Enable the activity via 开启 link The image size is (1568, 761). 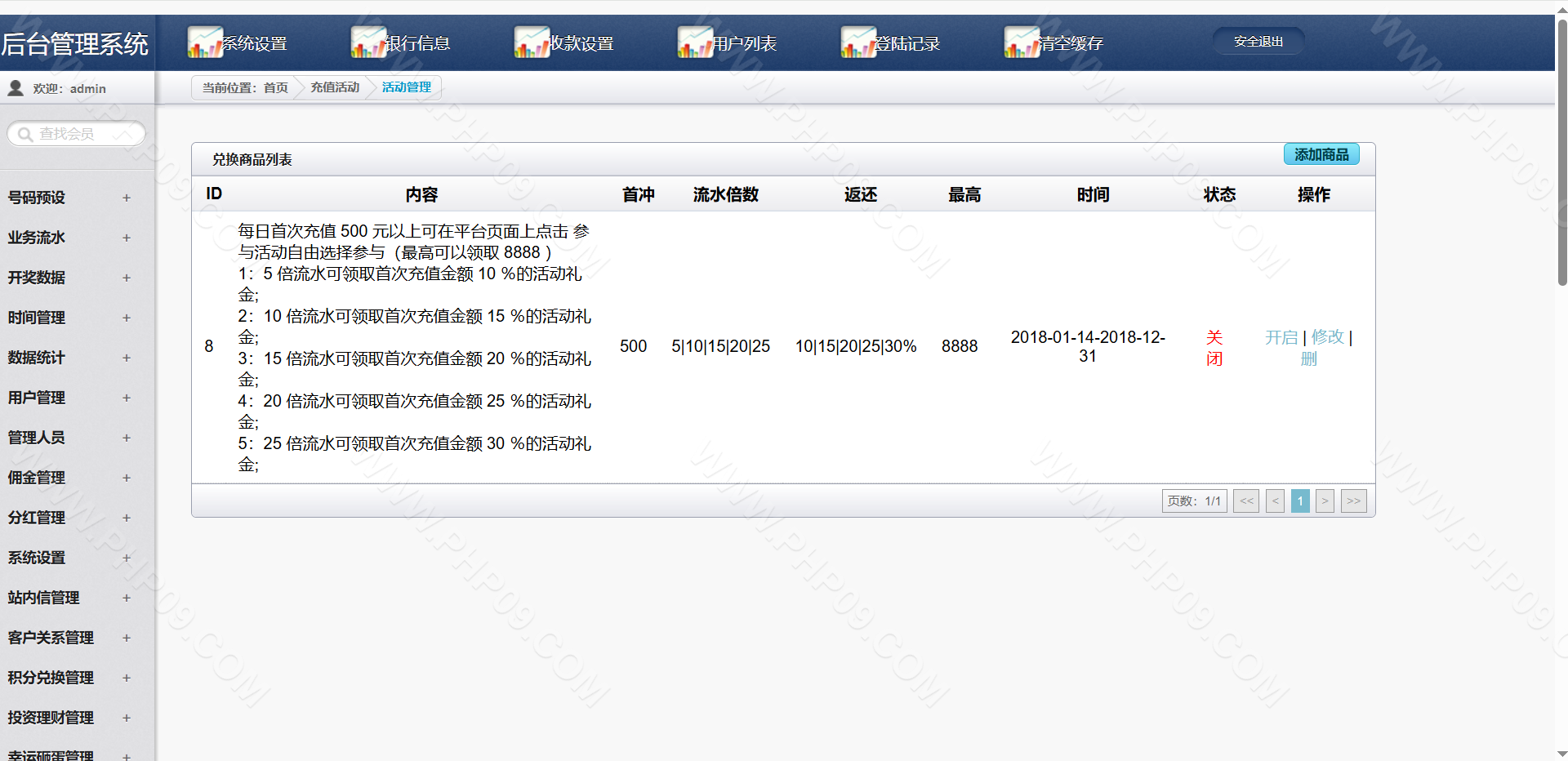coord(1281,337)
